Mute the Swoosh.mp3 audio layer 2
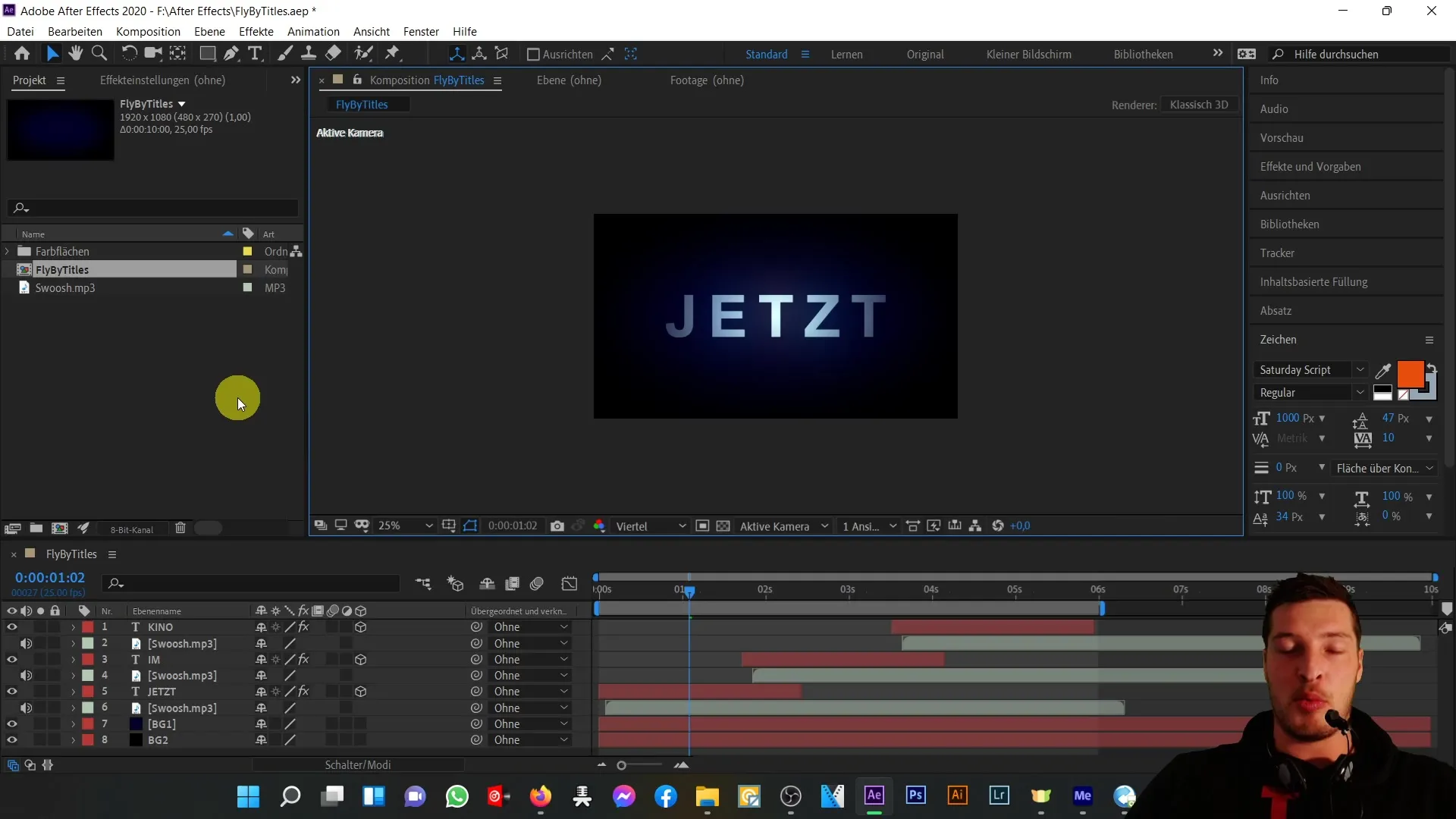1456x819 pixels. pyautogui.click(x=26, y=643)
